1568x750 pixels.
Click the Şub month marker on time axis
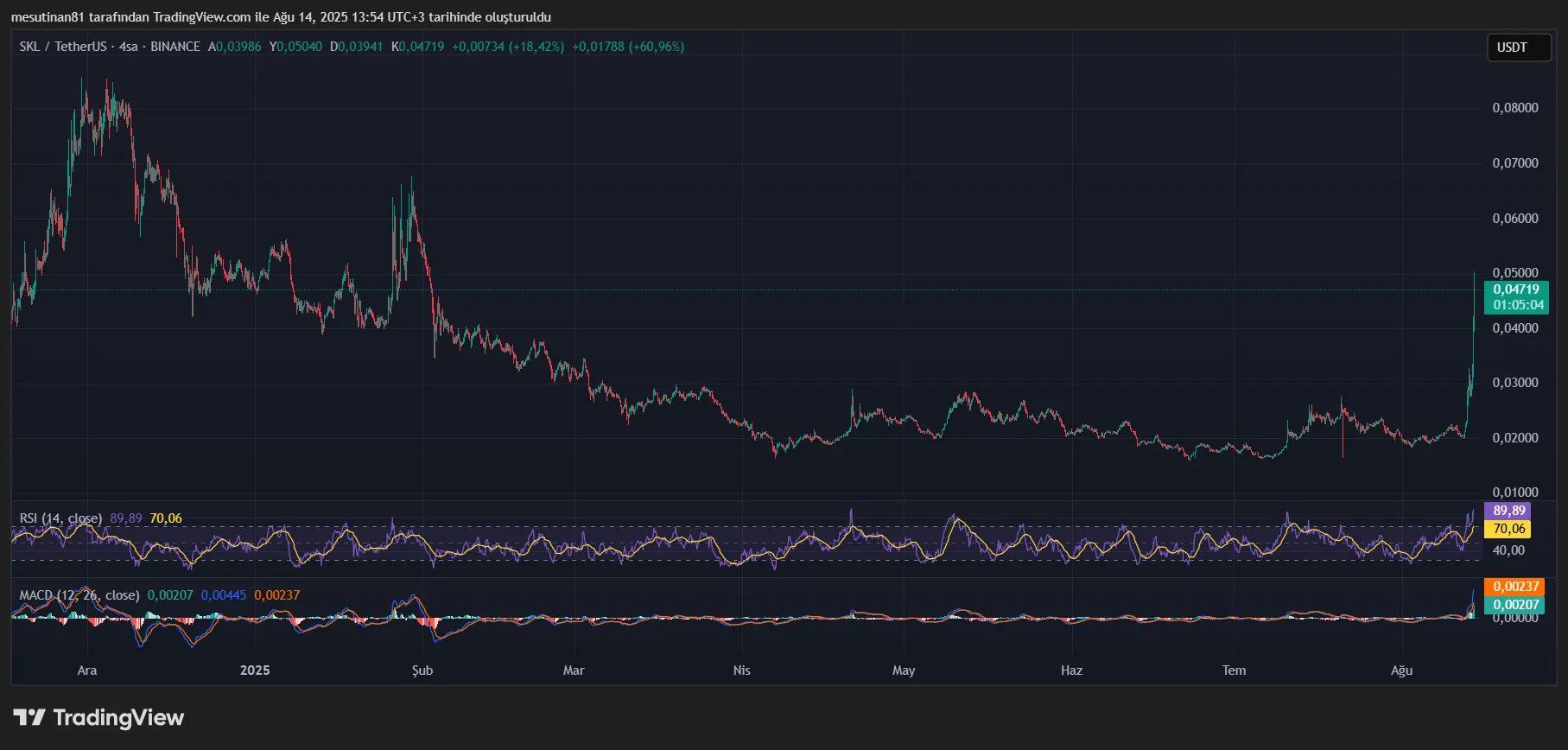[422, 671]
